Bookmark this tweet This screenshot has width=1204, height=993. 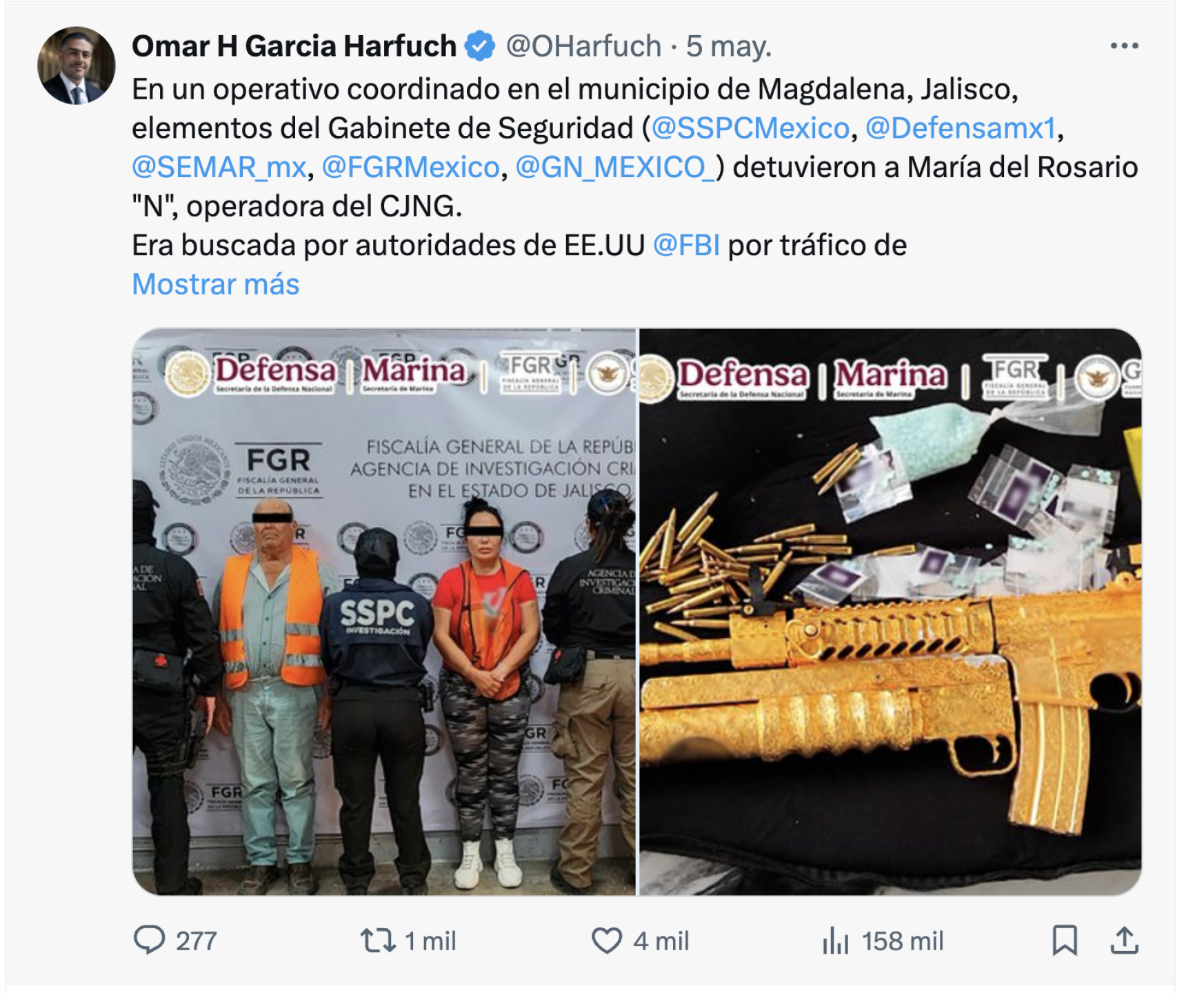coord(1064,941)
